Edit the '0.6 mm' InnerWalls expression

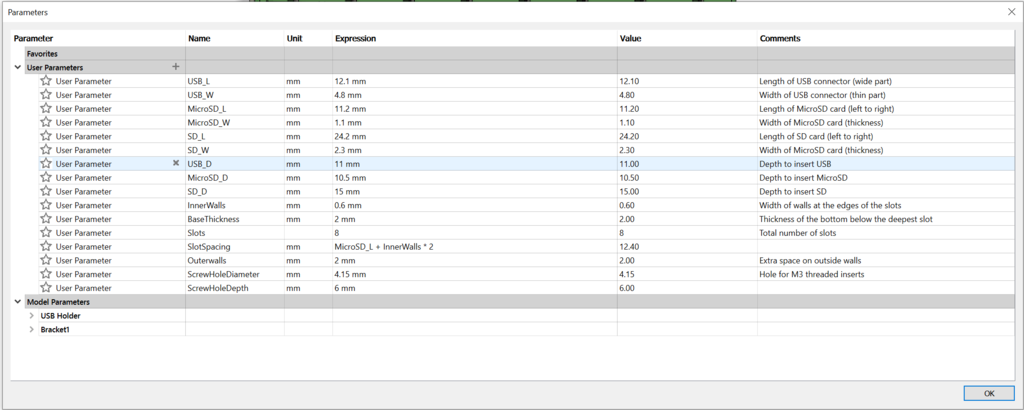[475, 205]
